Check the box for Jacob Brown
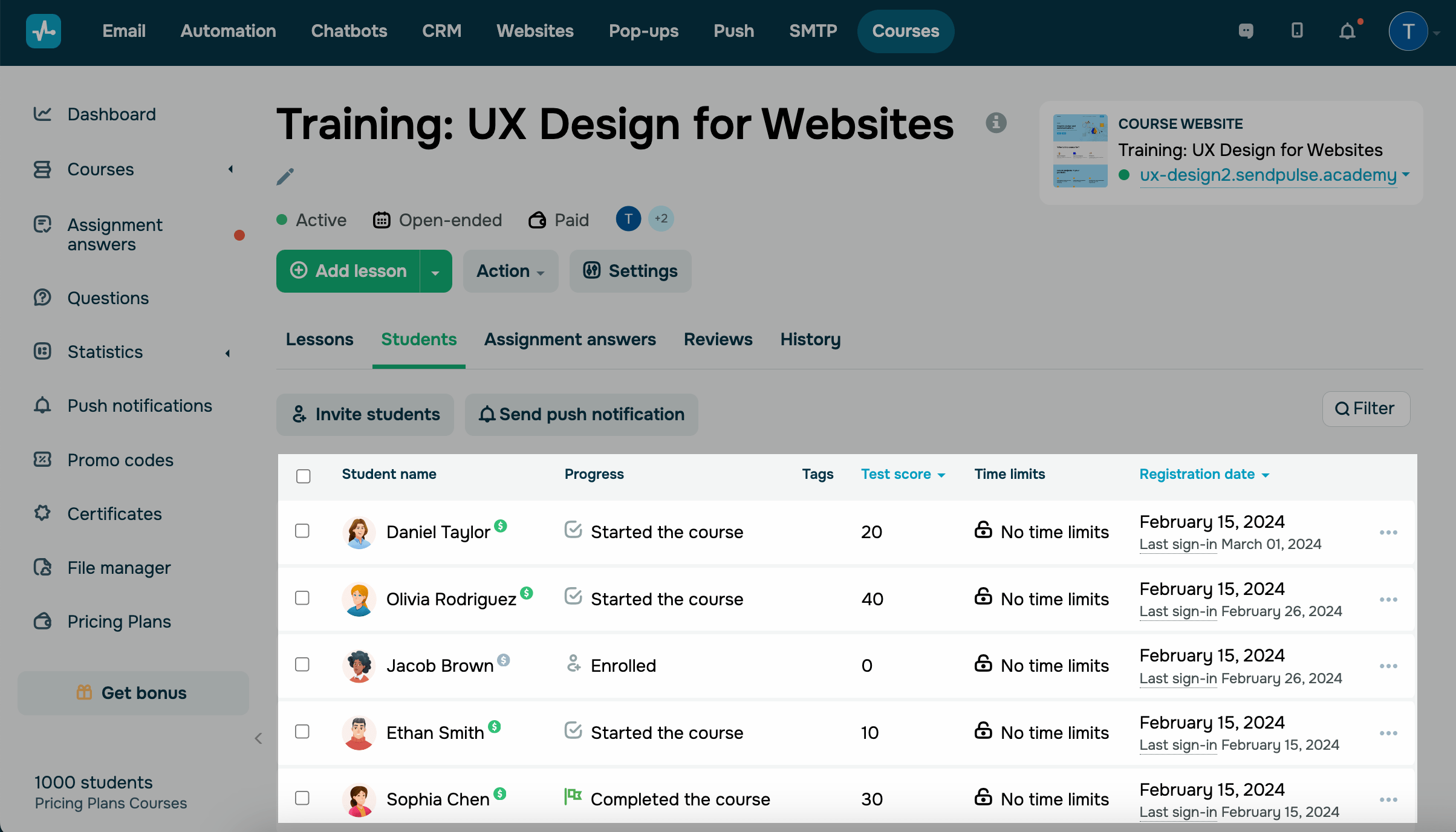 [x=302, y=665]
